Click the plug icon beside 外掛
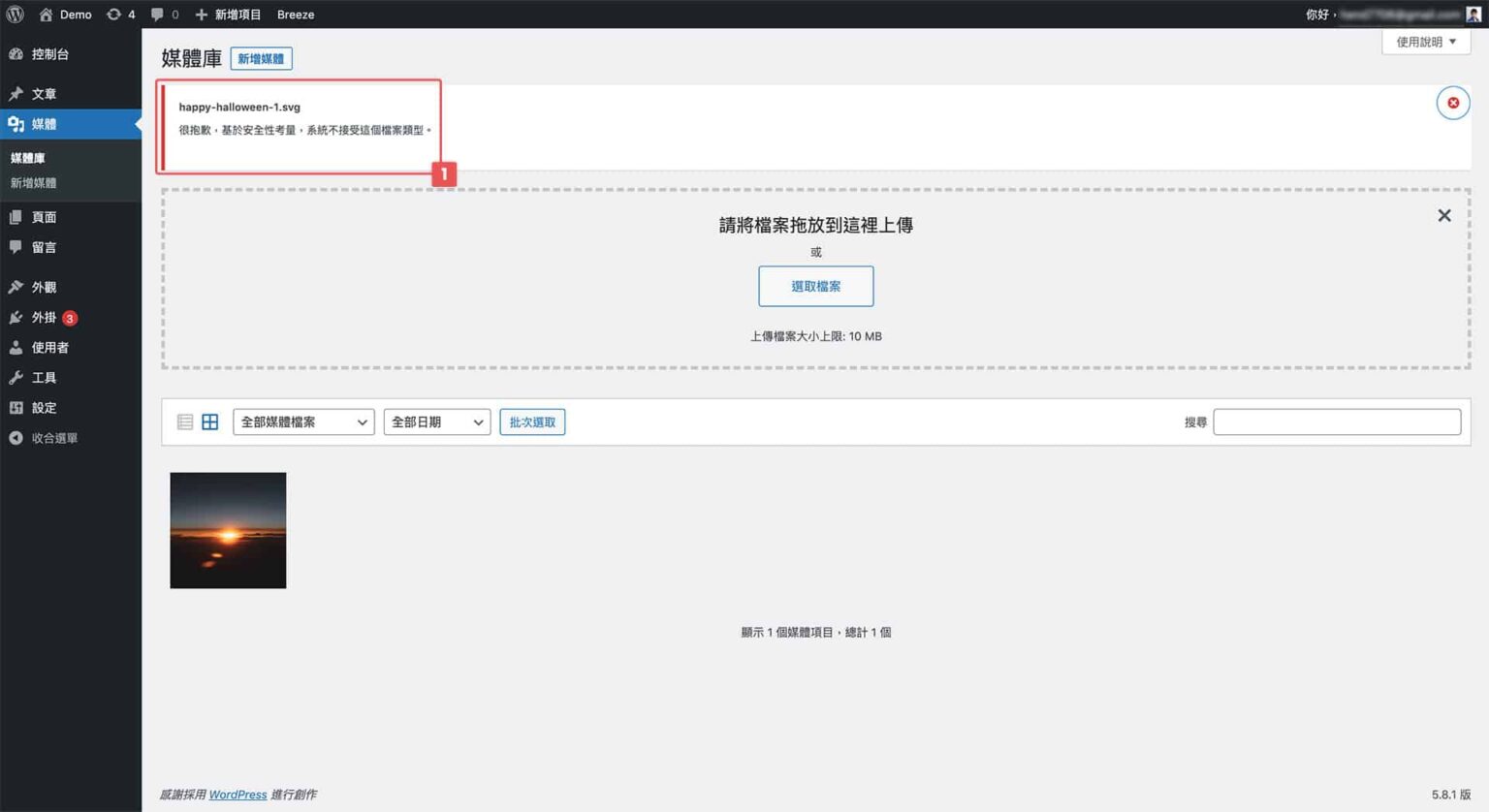 [x=16, y=317]
